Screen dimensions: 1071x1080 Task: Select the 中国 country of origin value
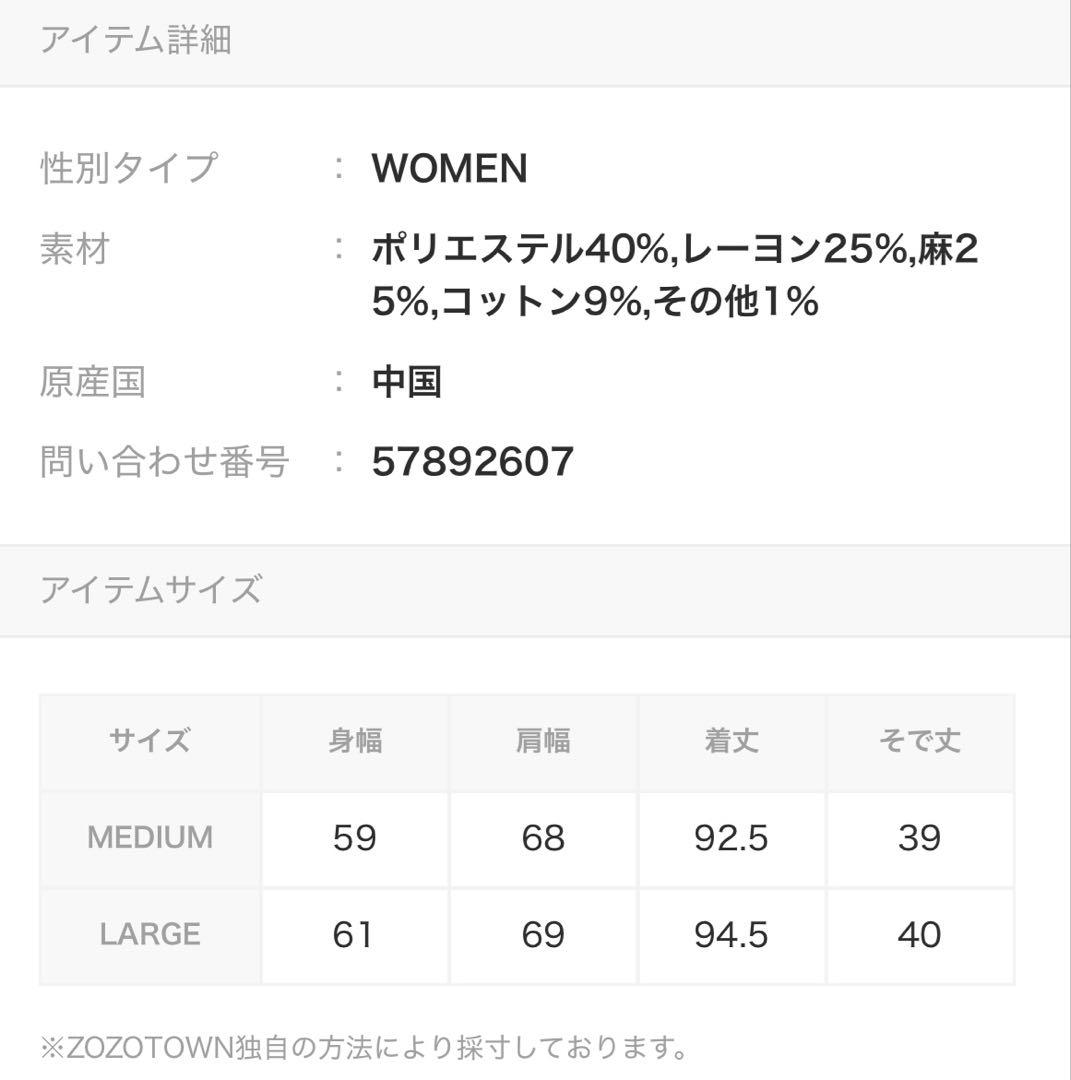[x=407, y=382]
